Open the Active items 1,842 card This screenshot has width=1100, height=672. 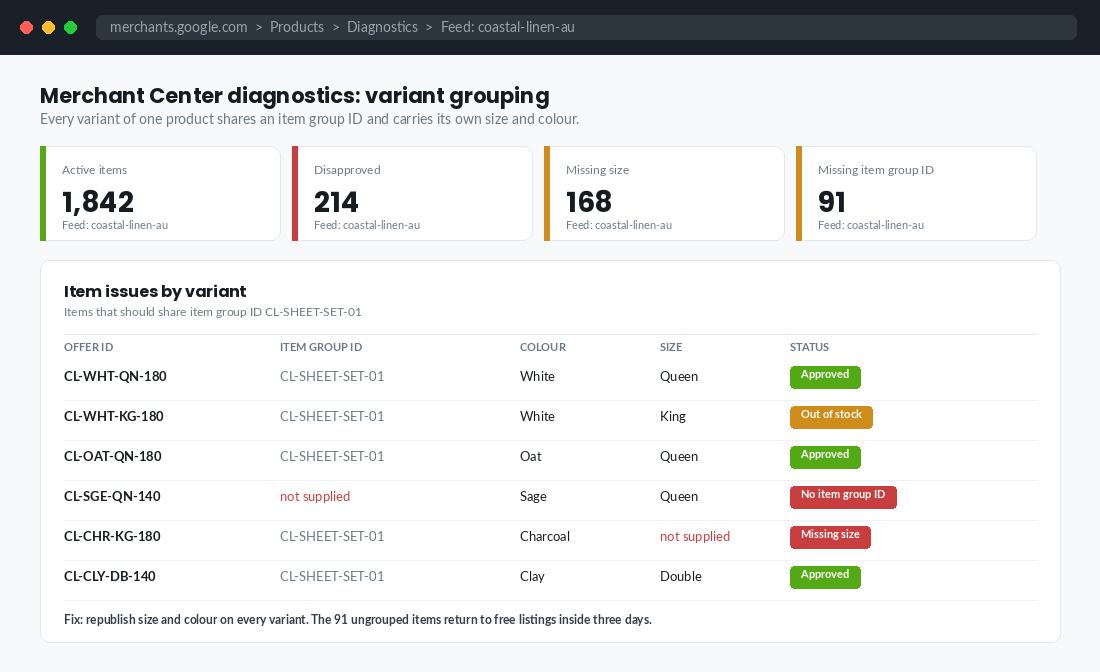161,194
